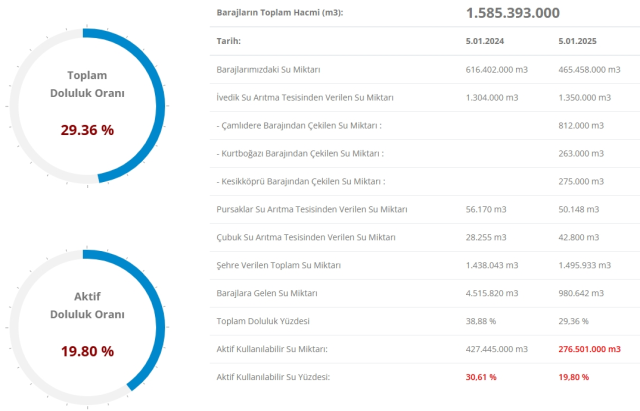Click the Pursaklar Su Arıtma Tesisinden row label
The height and width of the screenshot is (411, 640).
tap(306, 209)
